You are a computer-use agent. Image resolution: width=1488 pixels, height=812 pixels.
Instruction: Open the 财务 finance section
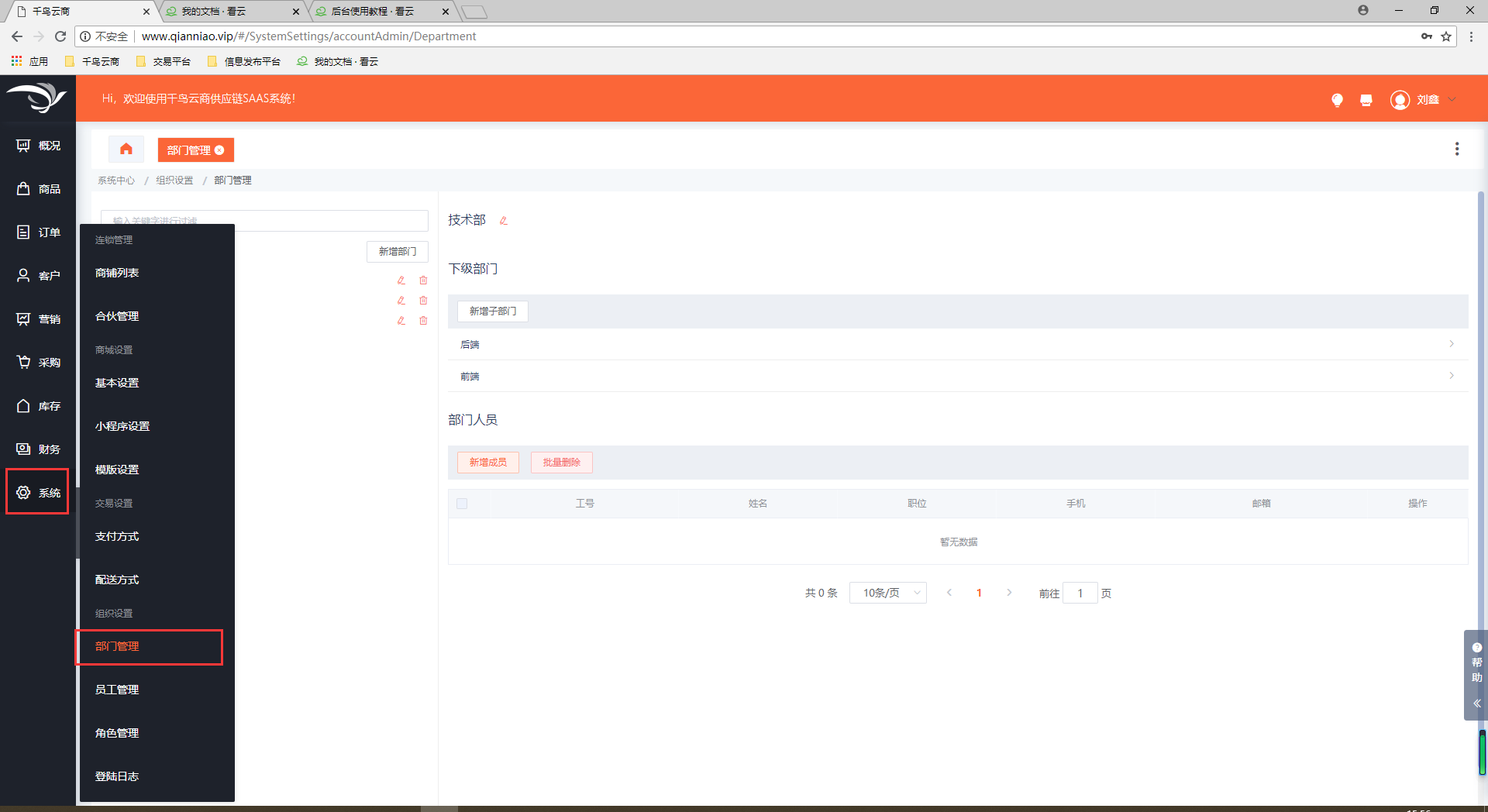38,449
